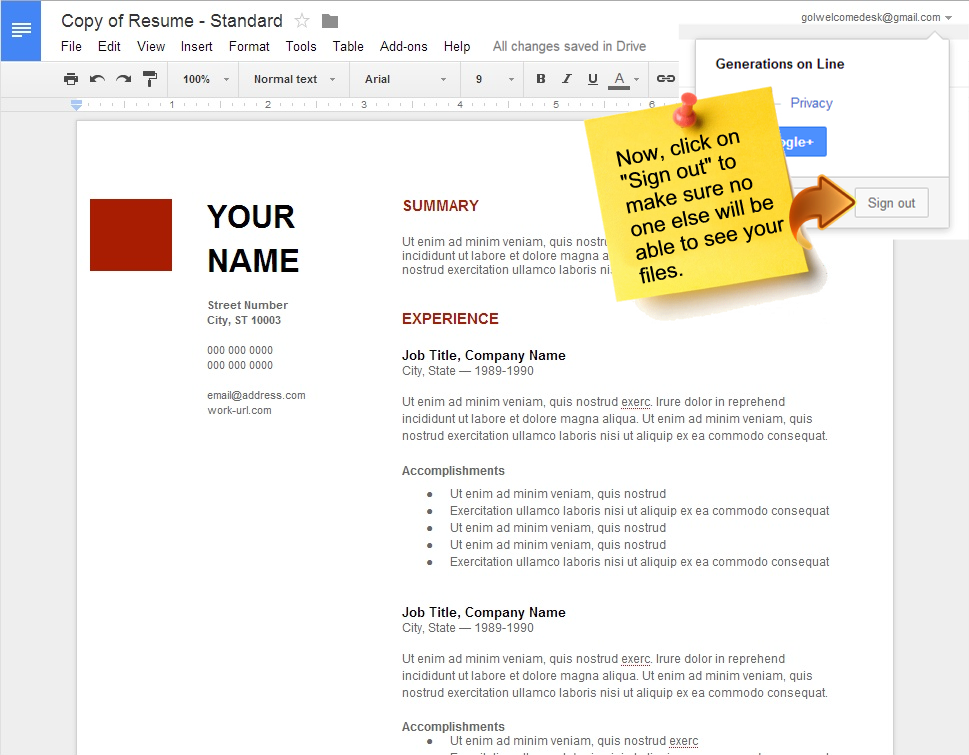Viewport: 969px width, 755px height.
Task: Star the Copy of Resume document
Action: [x=302, y=21]
